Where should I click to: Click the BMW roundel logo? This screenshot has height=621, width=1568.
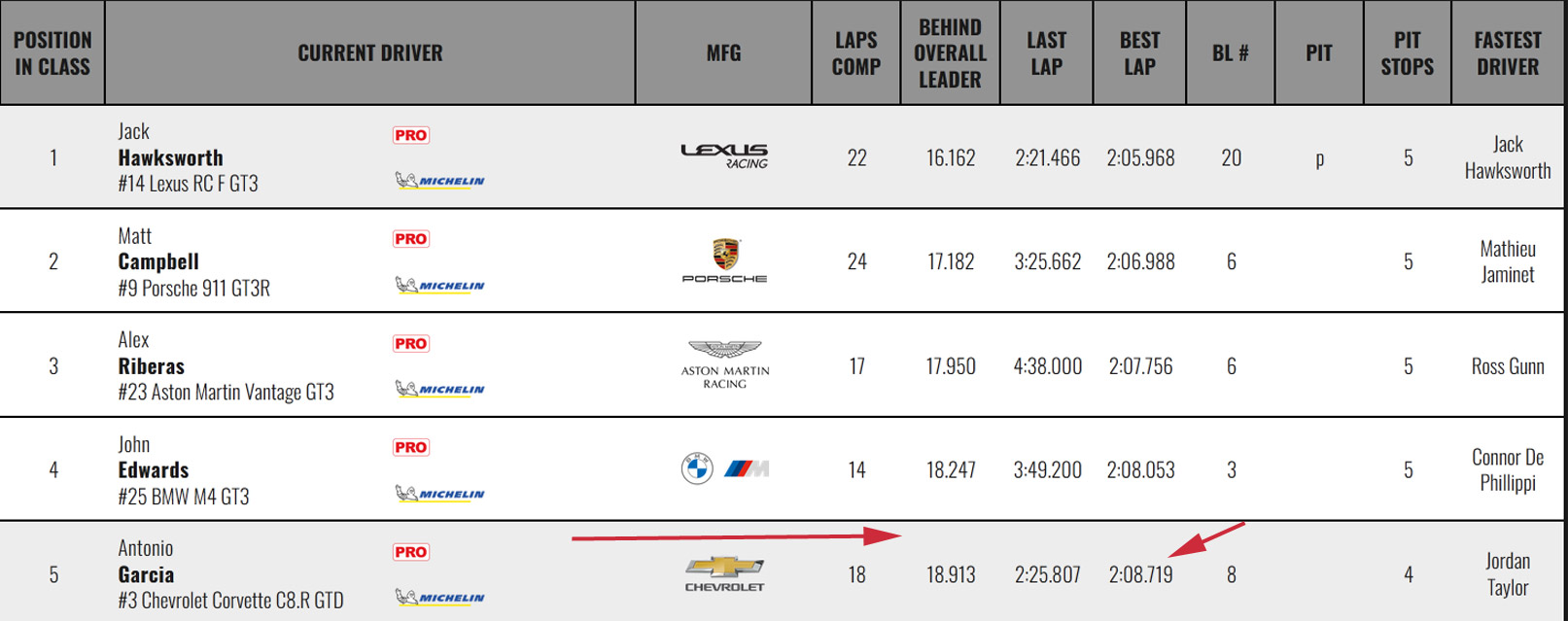coord(697,469)
